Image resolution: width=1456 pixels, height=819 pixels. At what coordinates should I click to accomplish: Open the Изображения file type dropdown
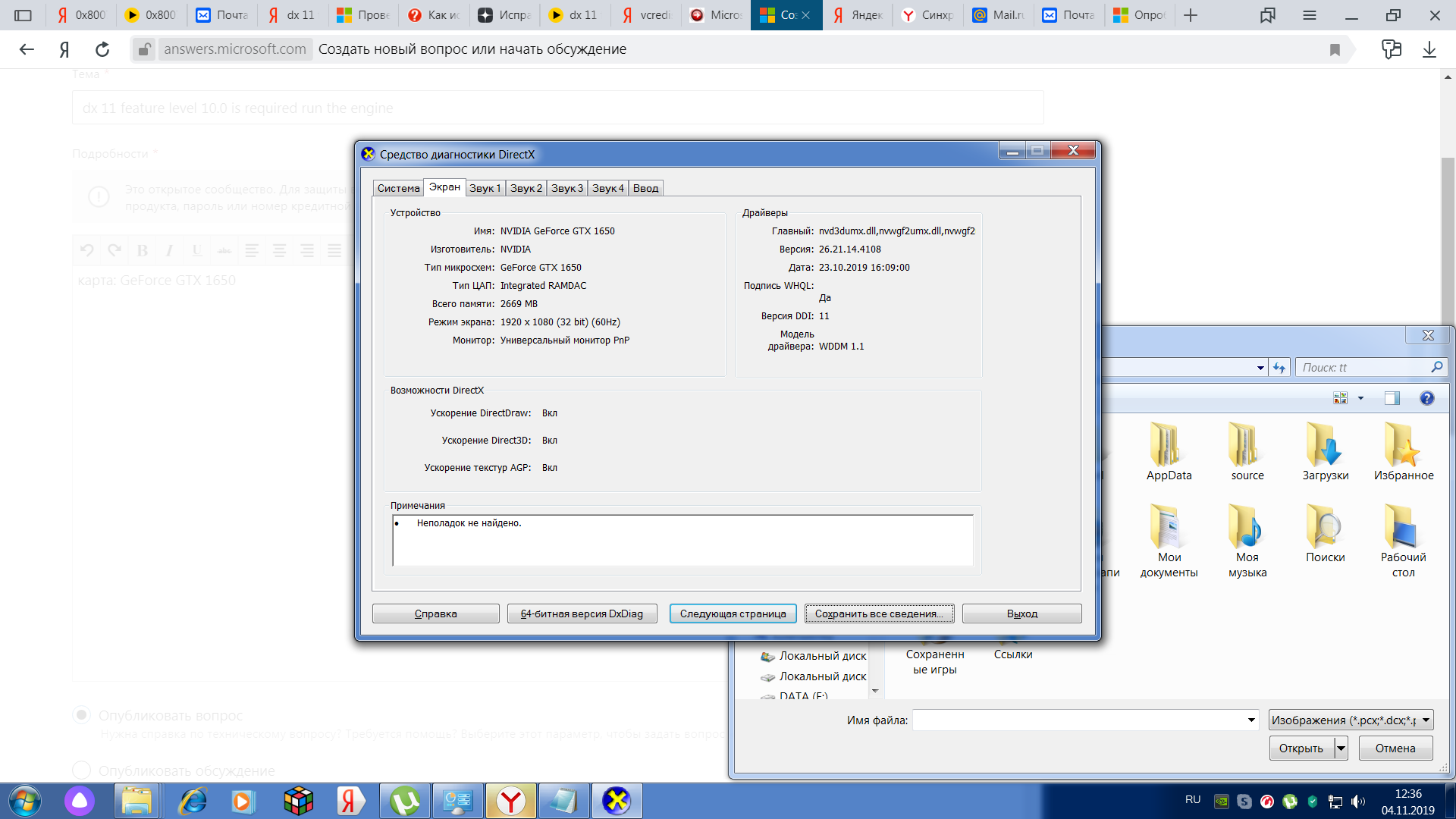[x=1351, y=720]
